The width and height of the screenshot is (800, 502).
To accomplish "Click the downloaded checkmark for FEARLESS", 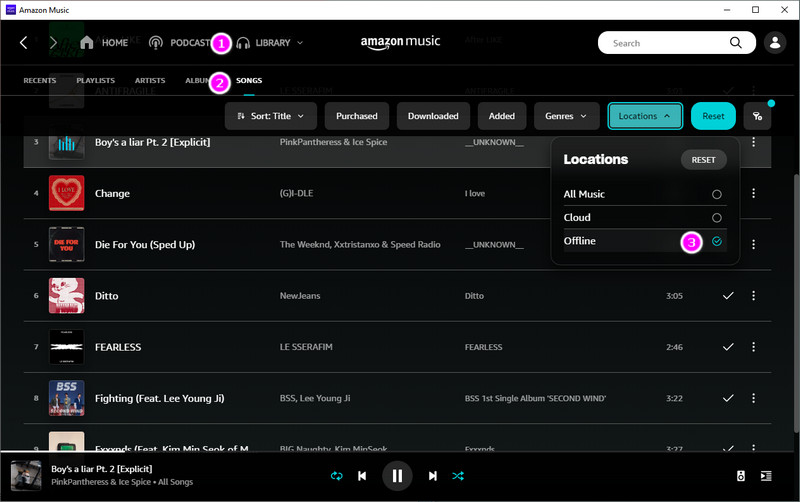I will pos(728,347).
